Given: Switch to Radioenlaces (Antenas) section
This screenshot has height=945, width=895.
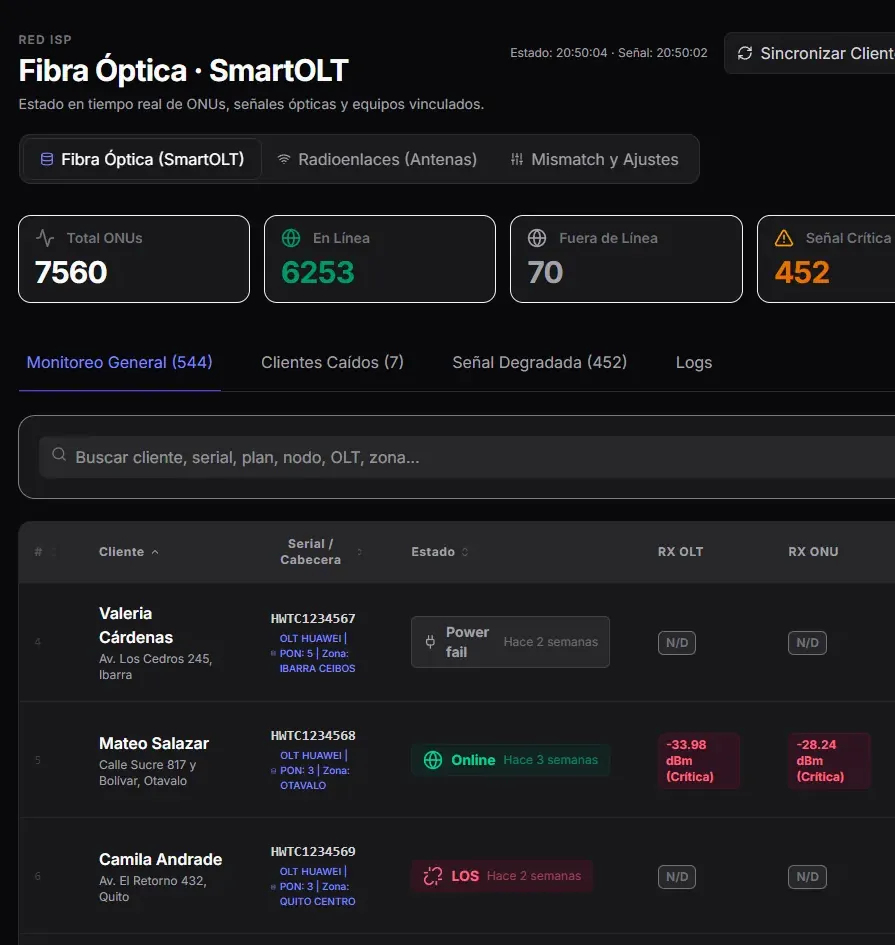Looking at the screenshot, I should pyautogui.click(x=377, y=159).
